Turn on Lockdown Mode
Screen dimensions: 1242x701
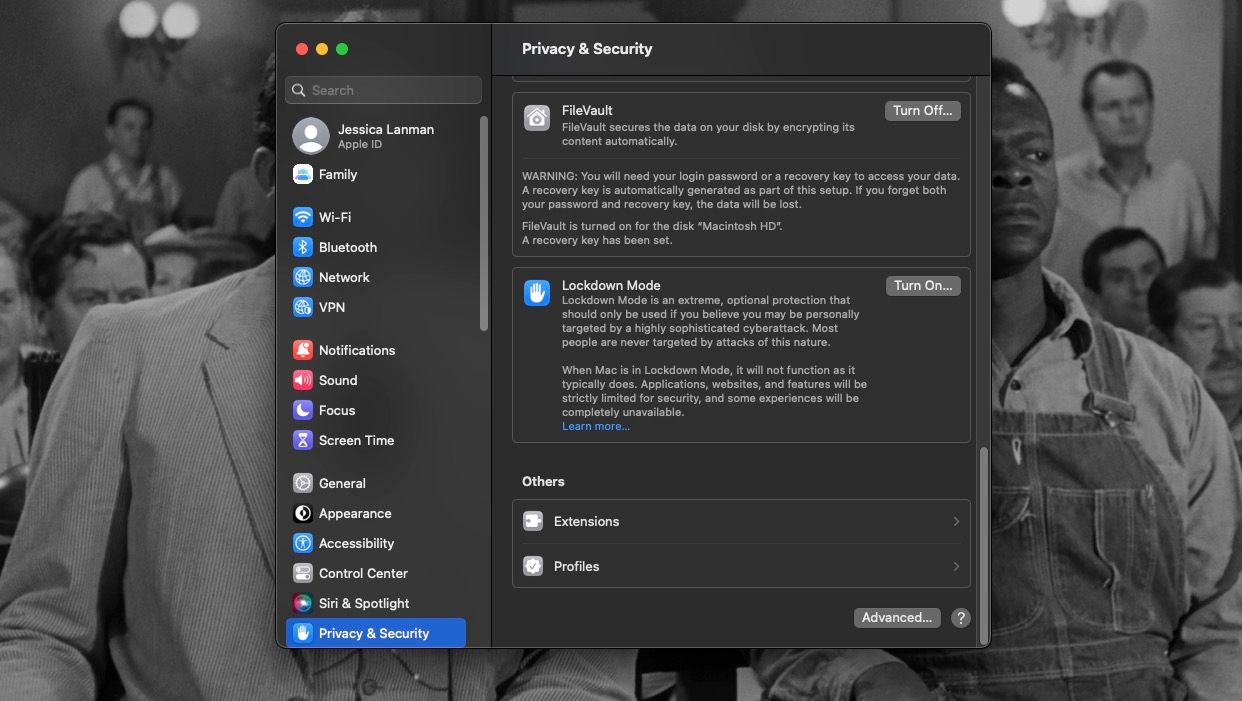pos(922,285)
